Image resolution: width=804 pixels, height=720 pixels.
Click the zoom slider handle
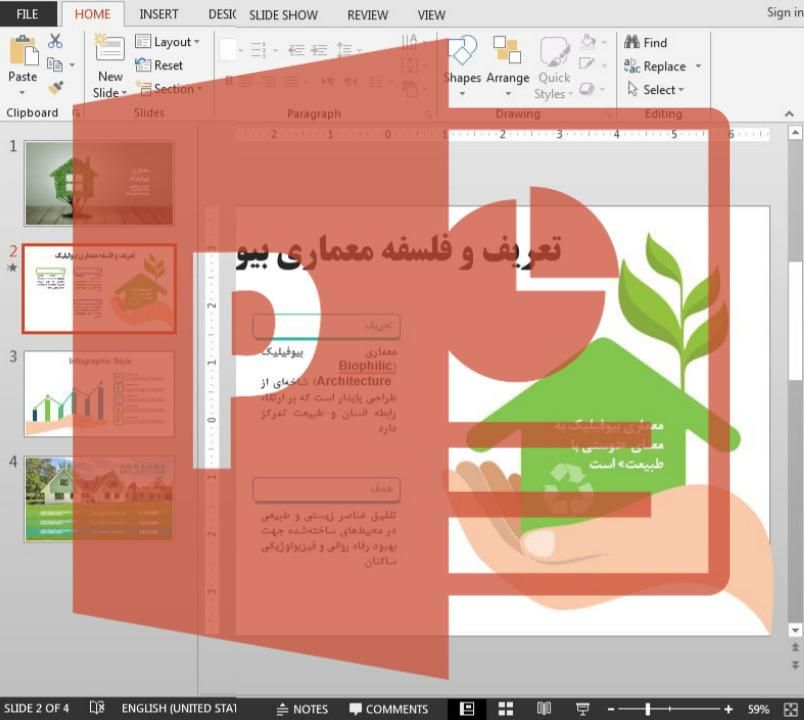pyautogui.click(x=648, y=709)
